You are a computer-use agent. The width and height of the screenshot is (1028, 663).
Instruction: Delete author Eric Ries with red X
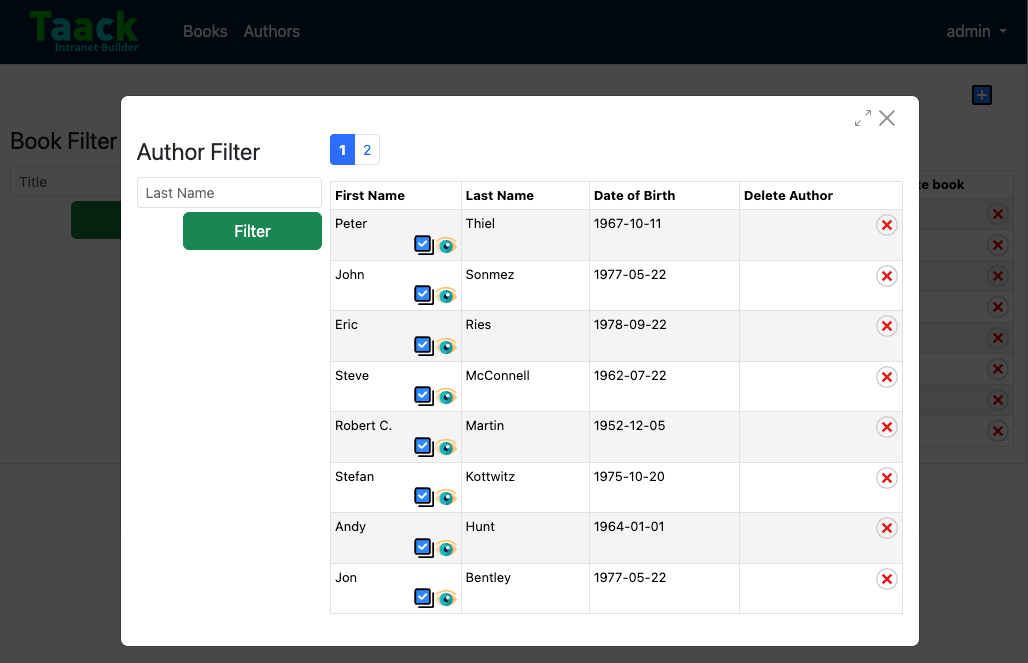(x=886, y=326)
